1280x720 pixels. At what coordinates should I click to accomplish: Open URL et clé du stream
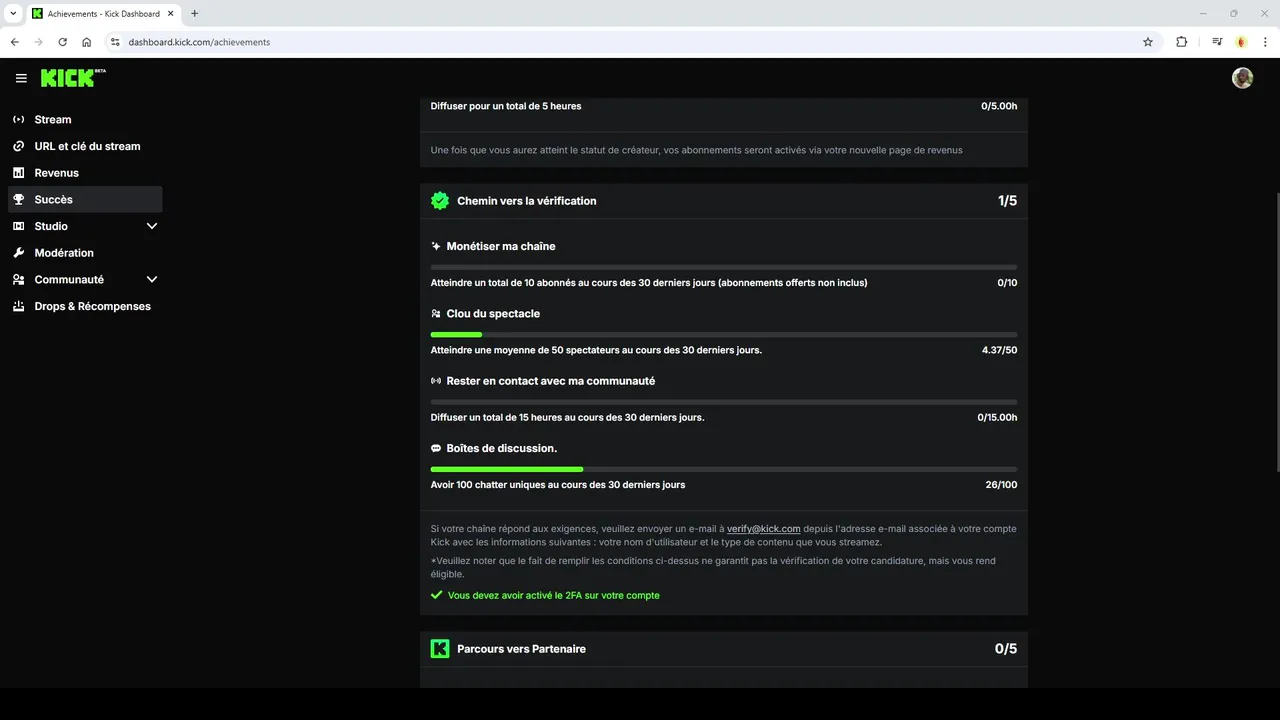point(85,146)
